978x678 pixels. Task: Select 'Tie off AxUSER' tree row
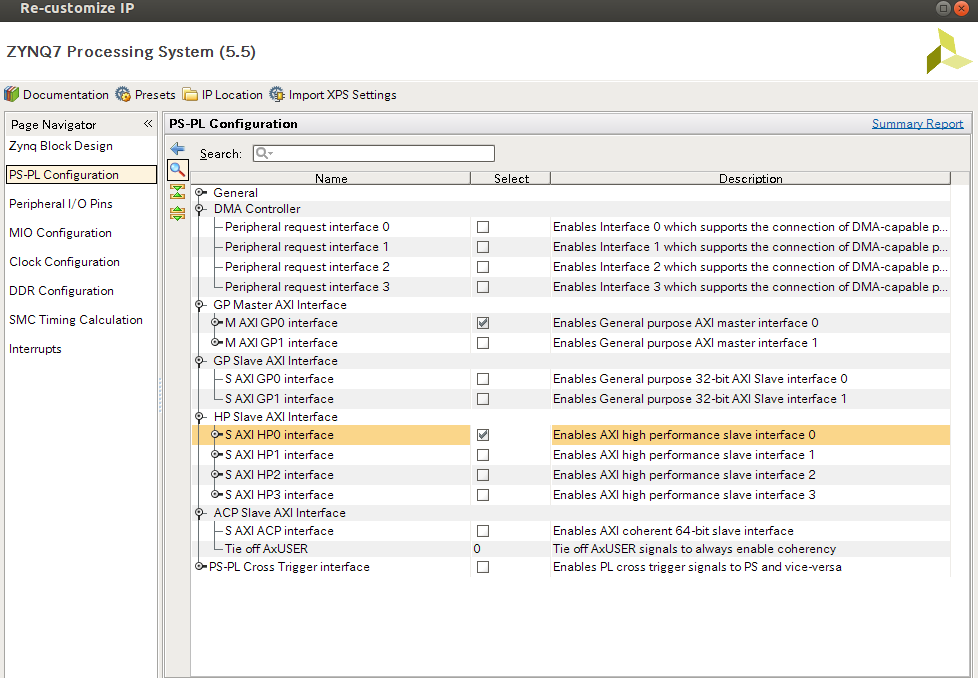click(266, 549)
